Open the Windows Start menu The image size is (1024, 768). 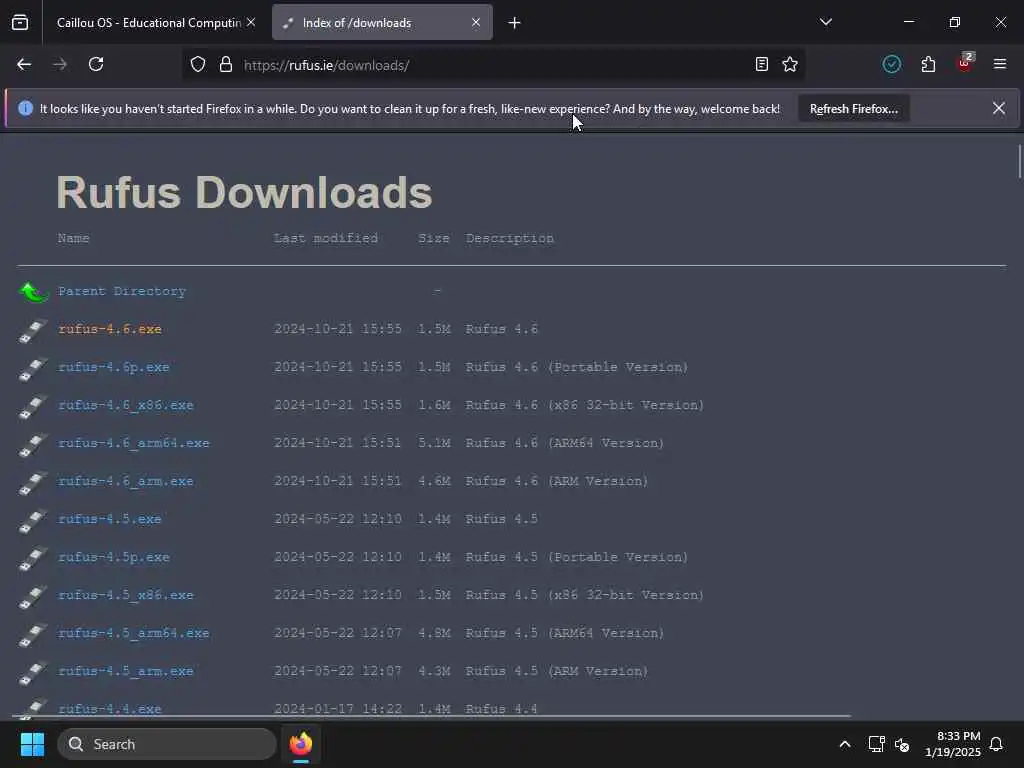pyautogui.click(x=32, y=744)
